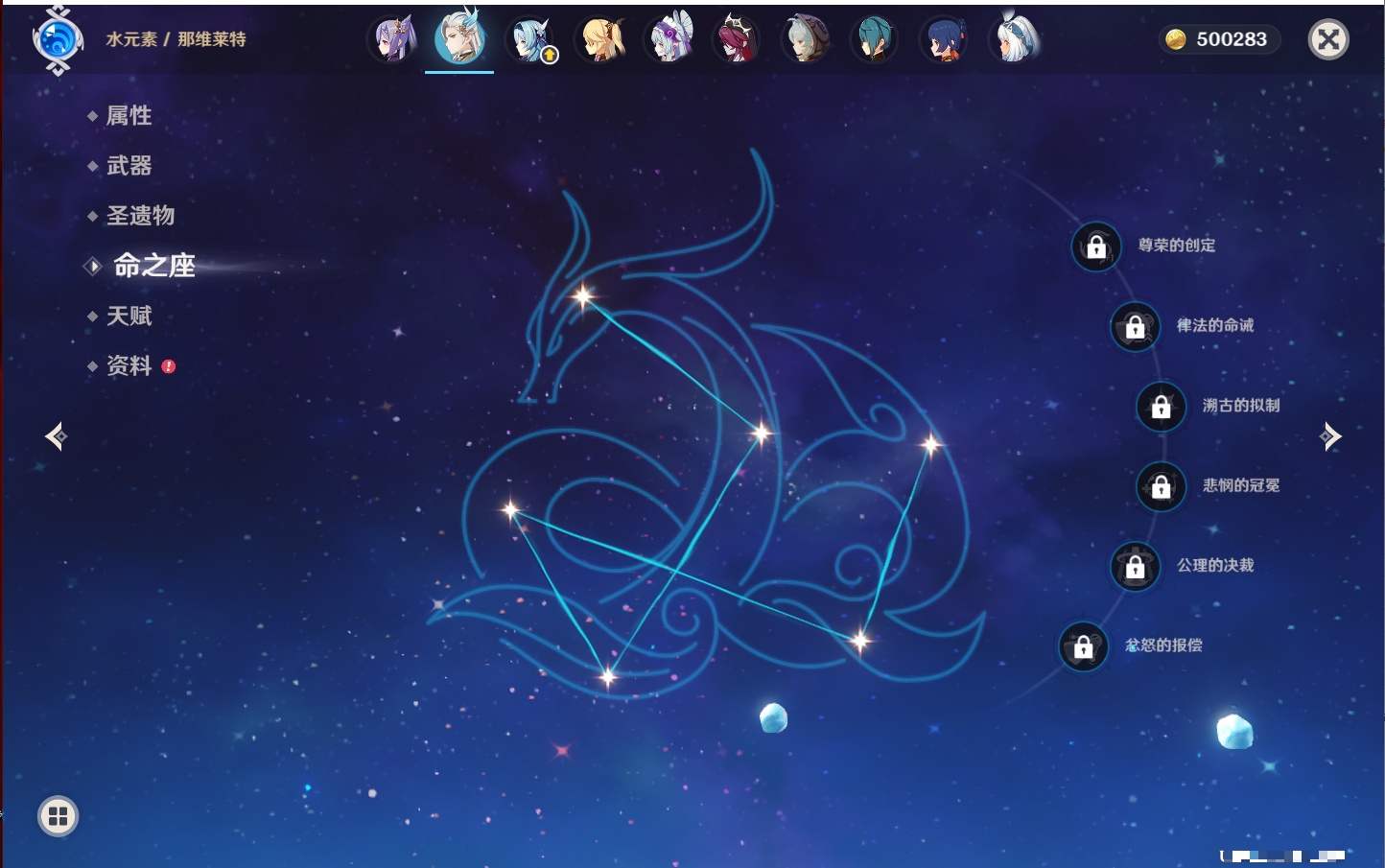This screenshot has width=1385, height=868.
Task: Click the Hydro element emblem
Action: (58, 40)
